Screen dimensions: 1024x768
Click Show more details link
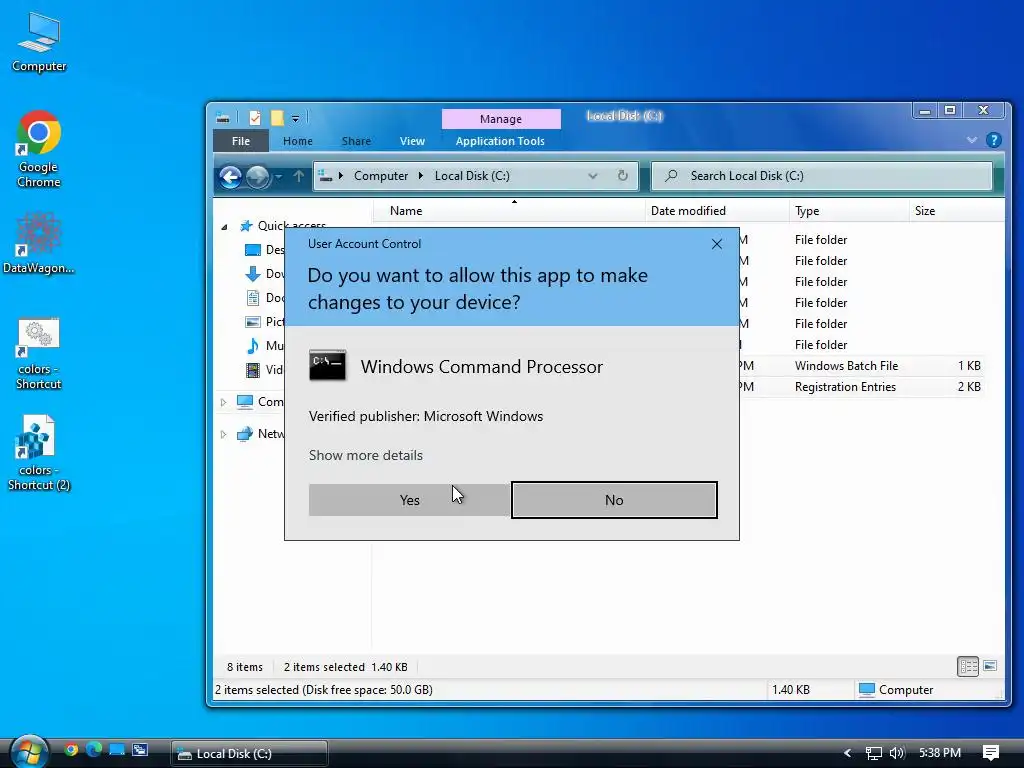366,455
